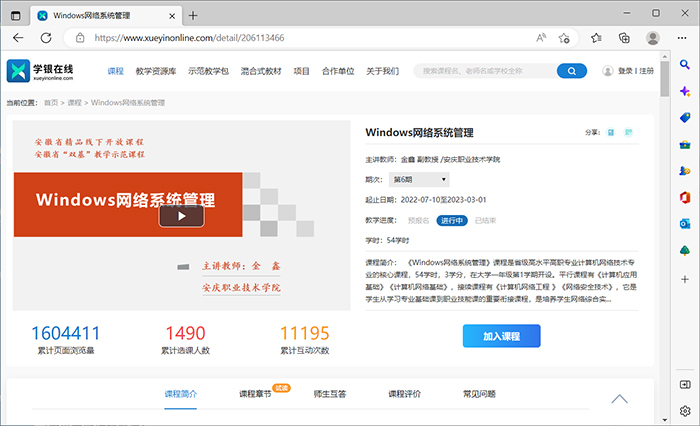The image size is (700, 426).
Task: Play the course intro video
Action: coord(181,215)
